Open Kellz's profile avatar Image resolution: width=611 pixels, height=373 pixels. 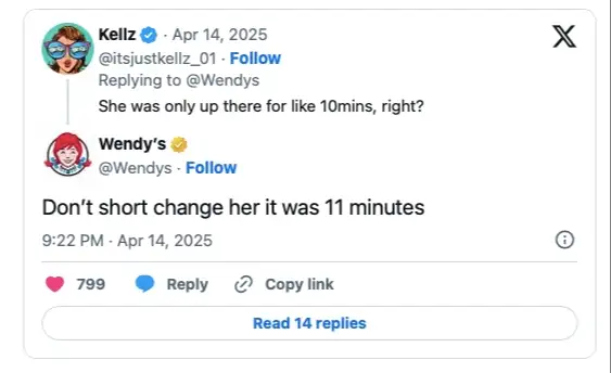(x=67, y=48)
